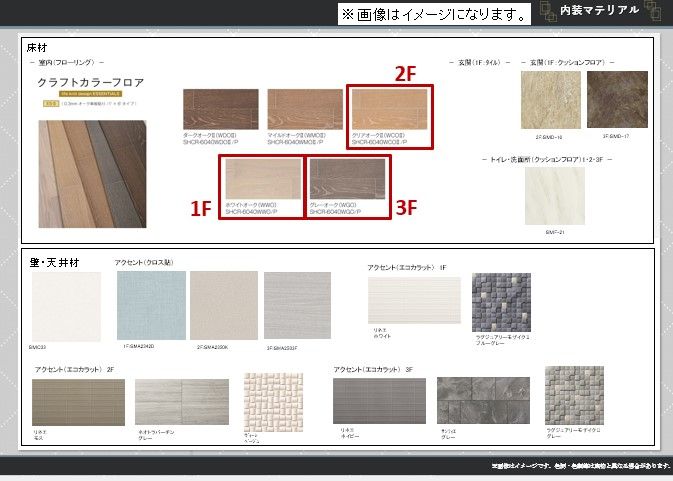Viewport: 673px width, 481px height.
Task: Click the clear oak 2F flooring sample
Action: tap(390, 110)
